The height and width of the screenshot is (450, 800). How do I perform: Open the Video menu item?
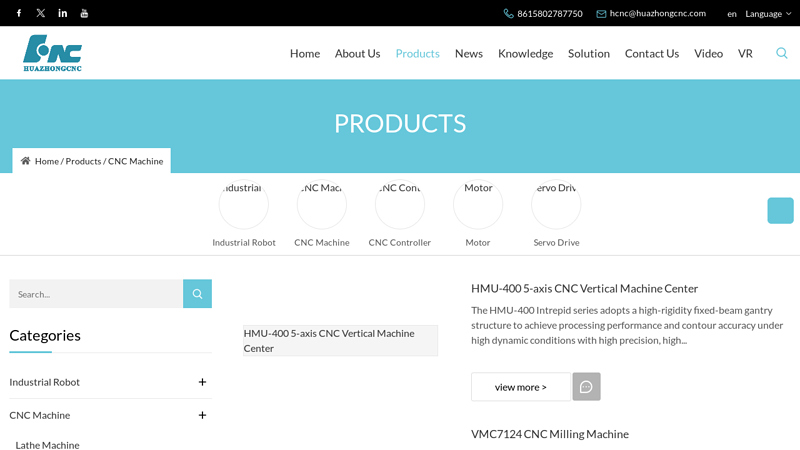[709, 54]
